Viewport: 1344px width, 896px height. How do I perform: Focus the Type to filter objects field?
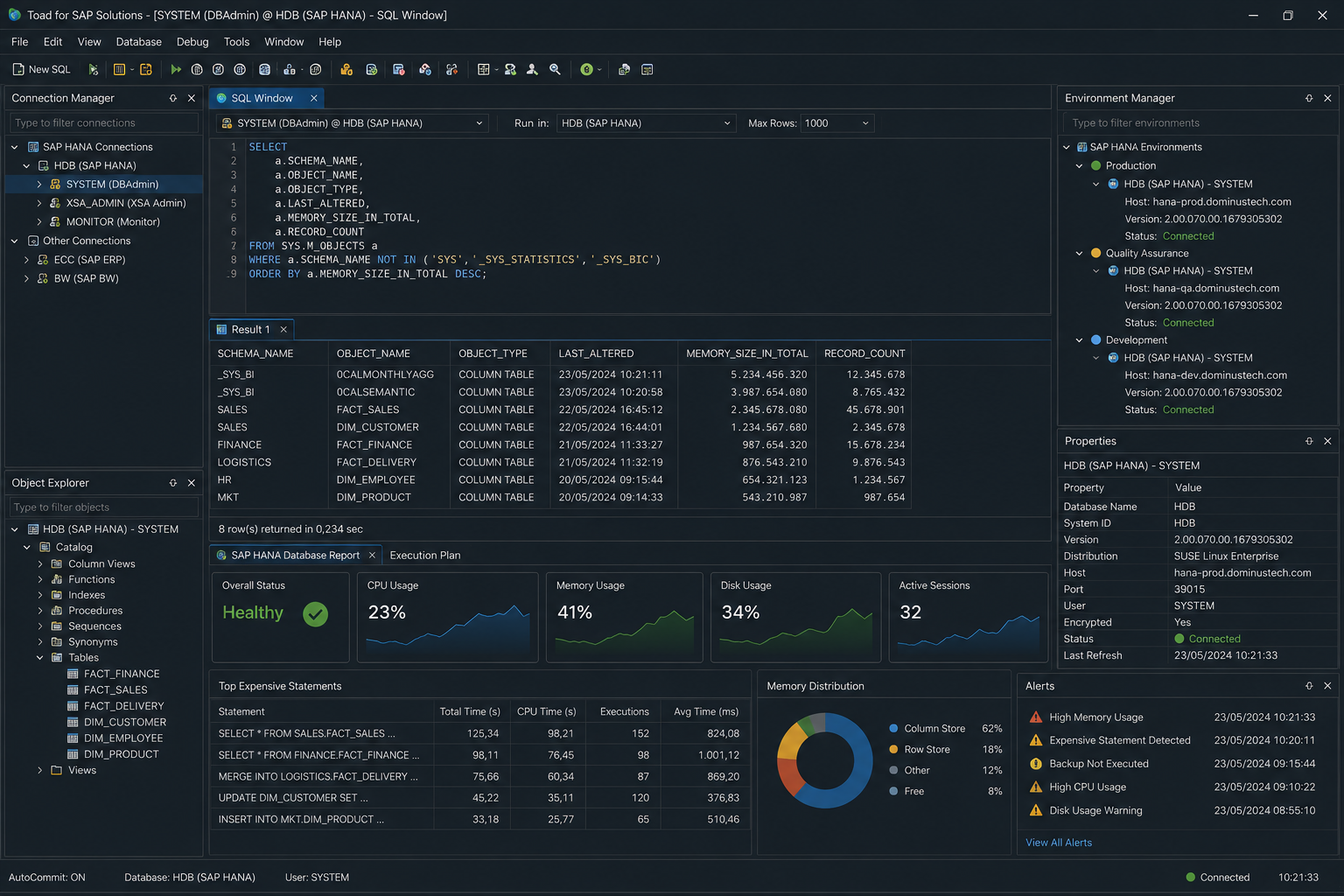click(104, 507)
